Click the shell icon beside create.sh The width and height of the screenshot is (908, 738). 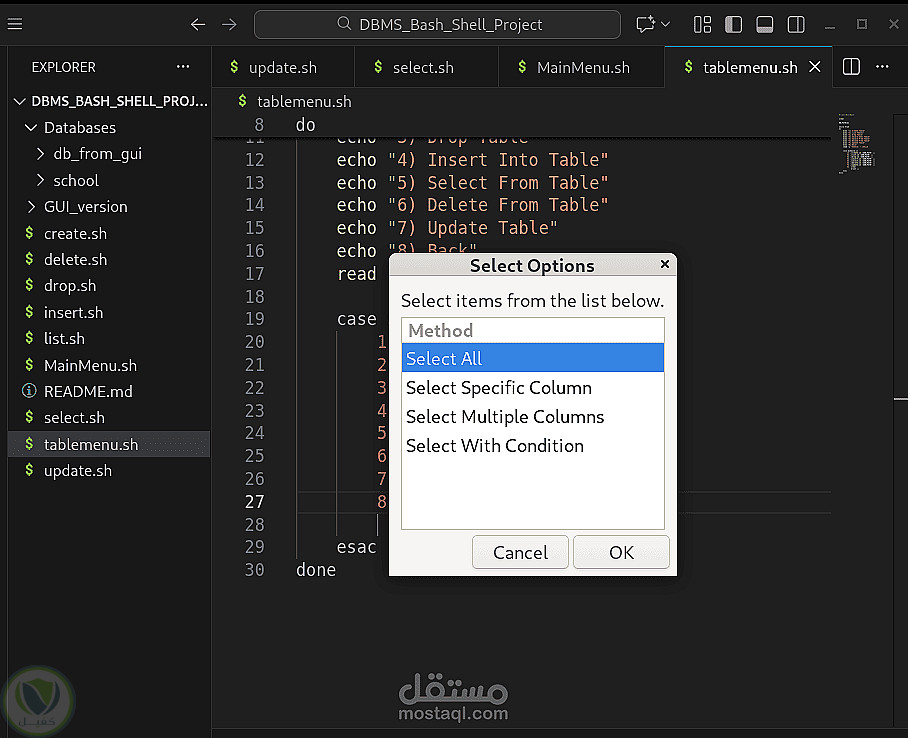[x=29, y=233]
